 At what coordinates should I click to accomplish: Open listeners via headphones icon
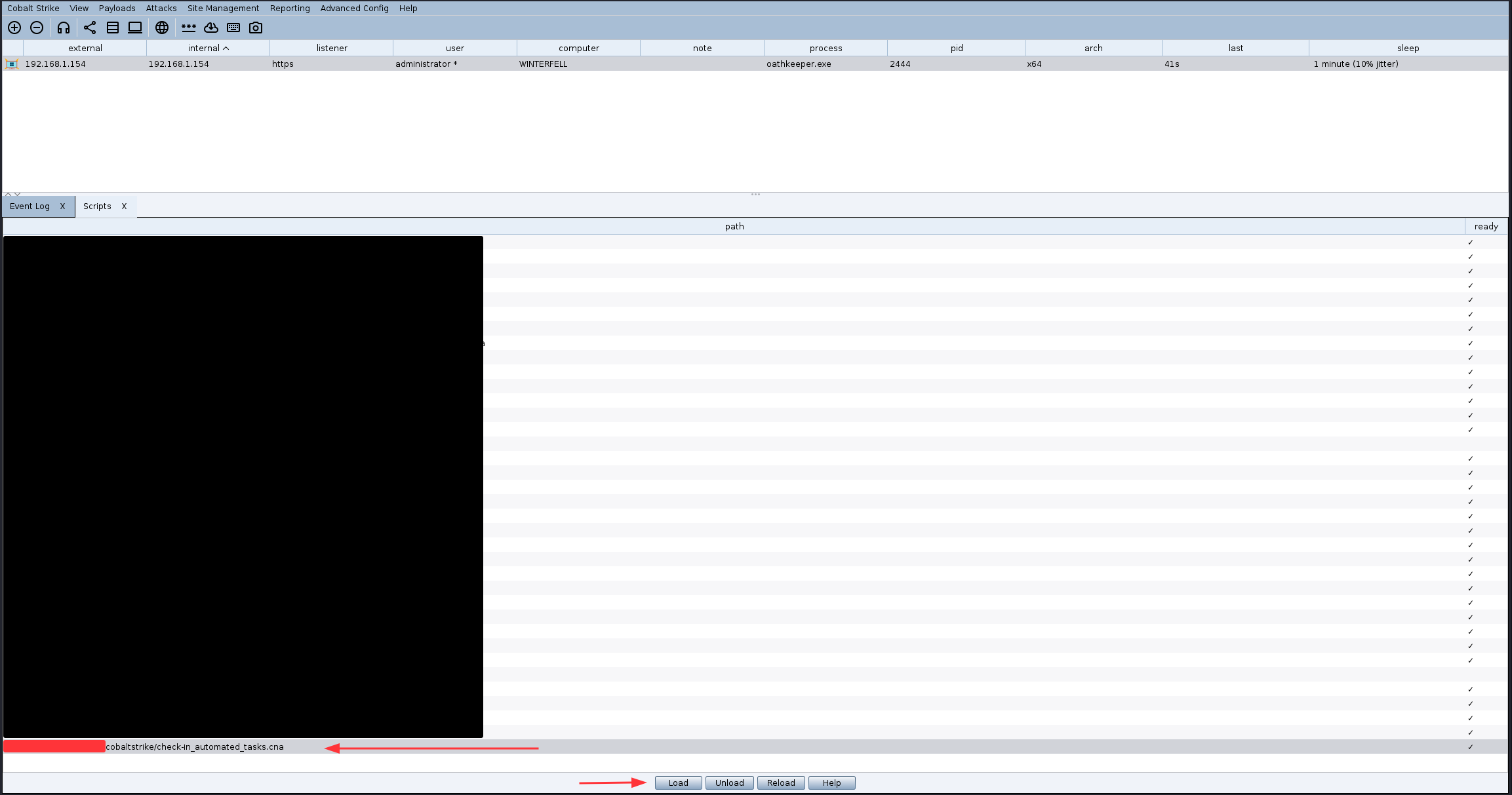point(63,28)
